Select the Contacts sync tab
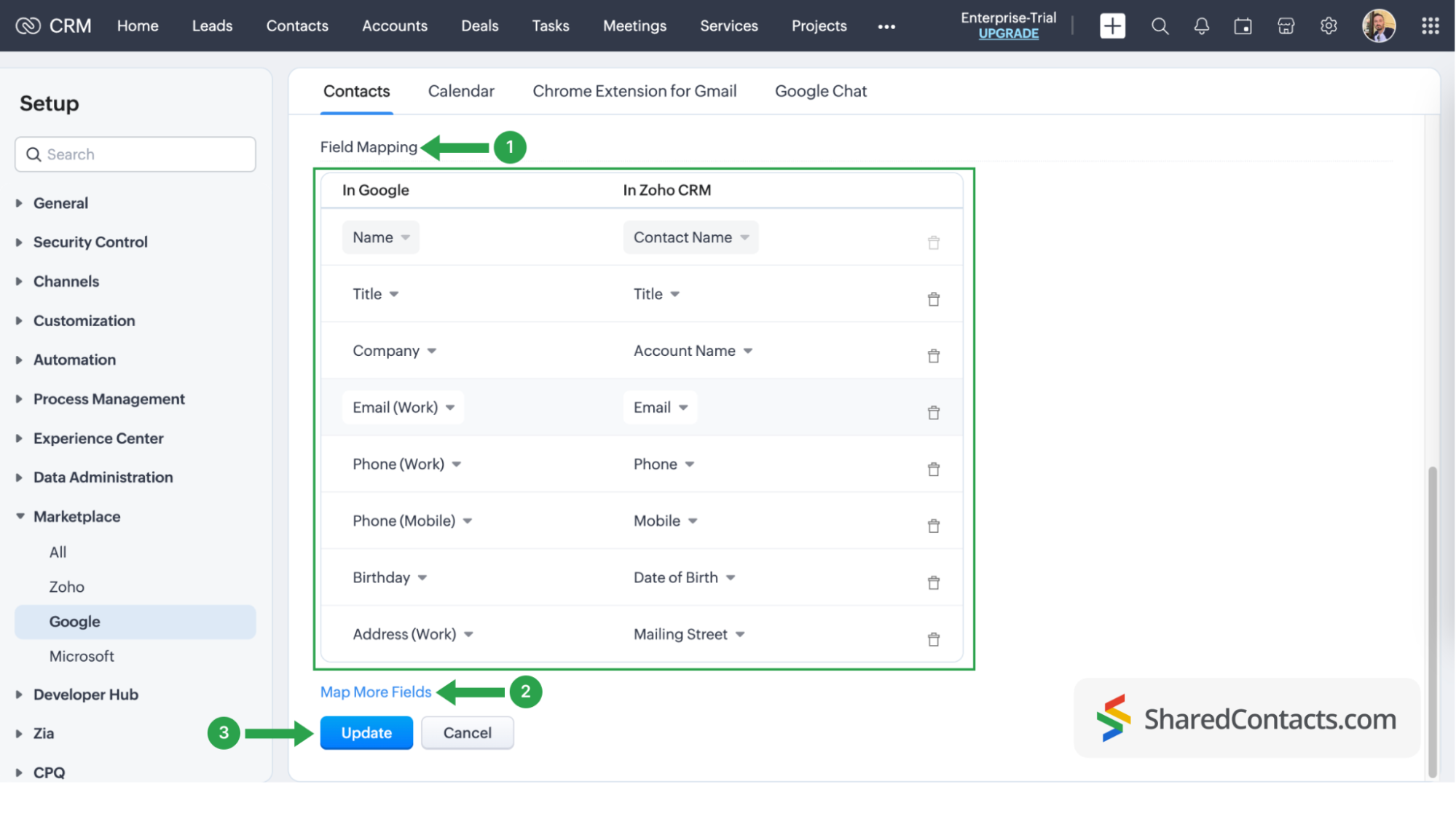The image size is (1456, 819). 357,91
